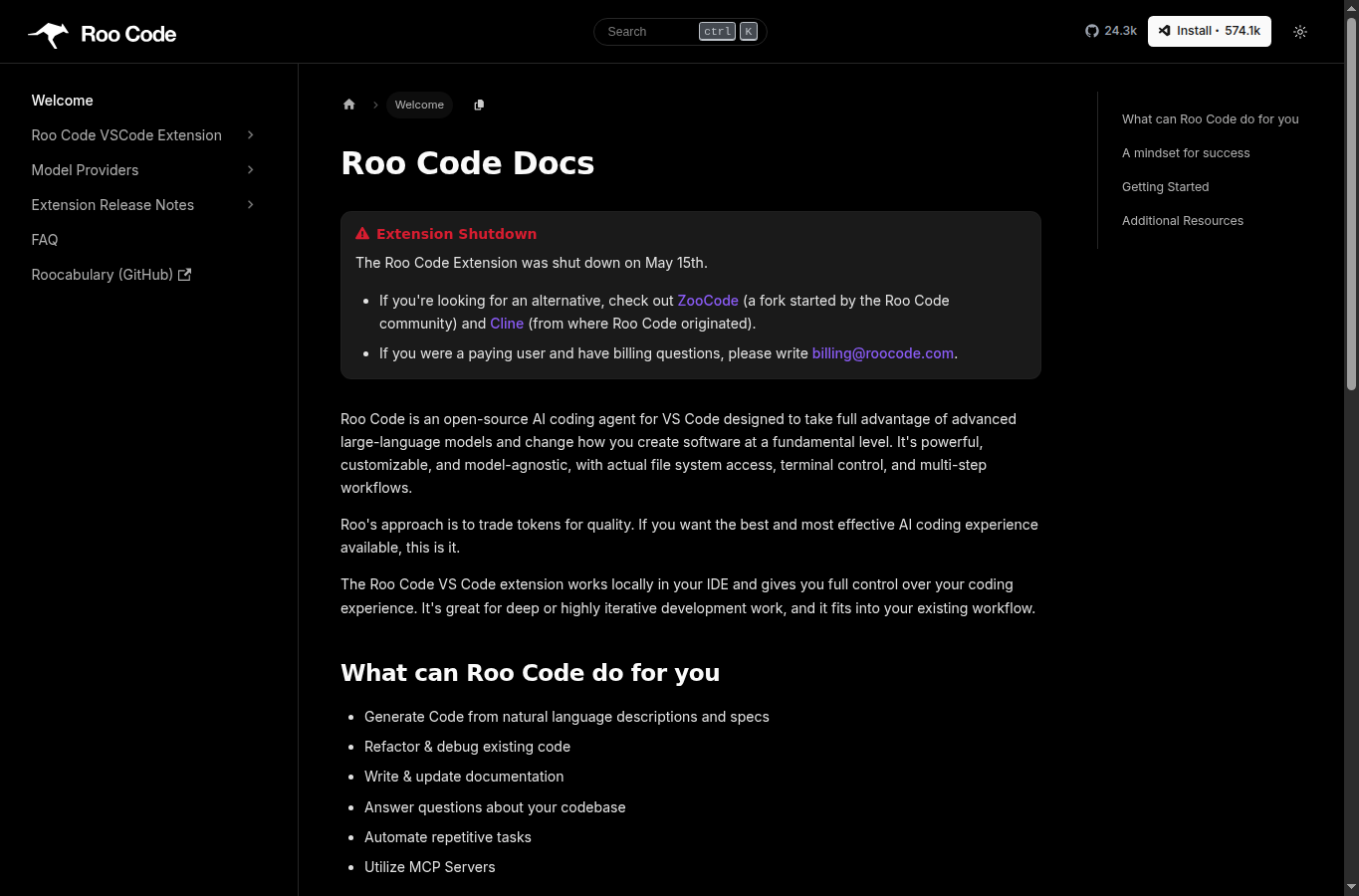Viewport: 1359px width, 896px height.
Task: Click the Extension Shutdown warning title
Action: (456, 234)
